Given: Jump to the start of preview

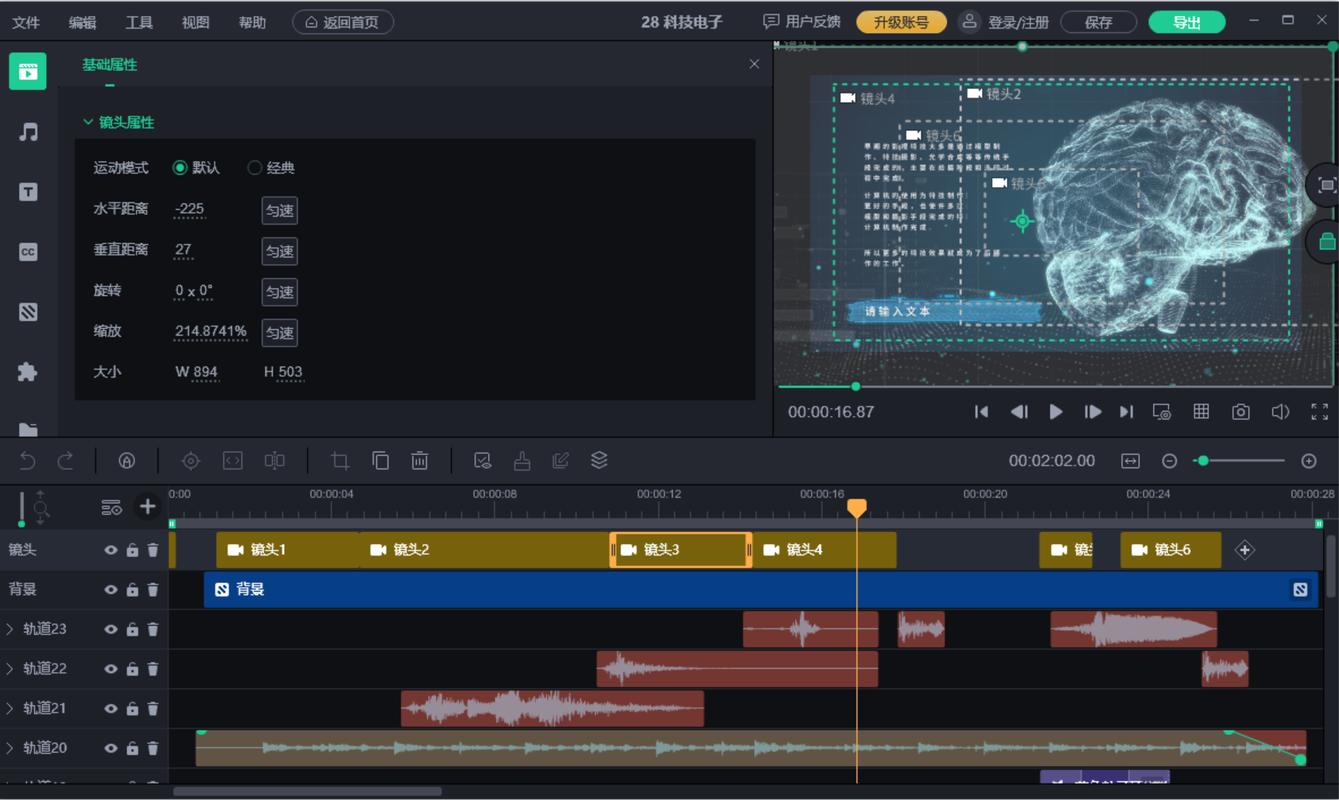Looking at the screenshot, I should [982, 412].
